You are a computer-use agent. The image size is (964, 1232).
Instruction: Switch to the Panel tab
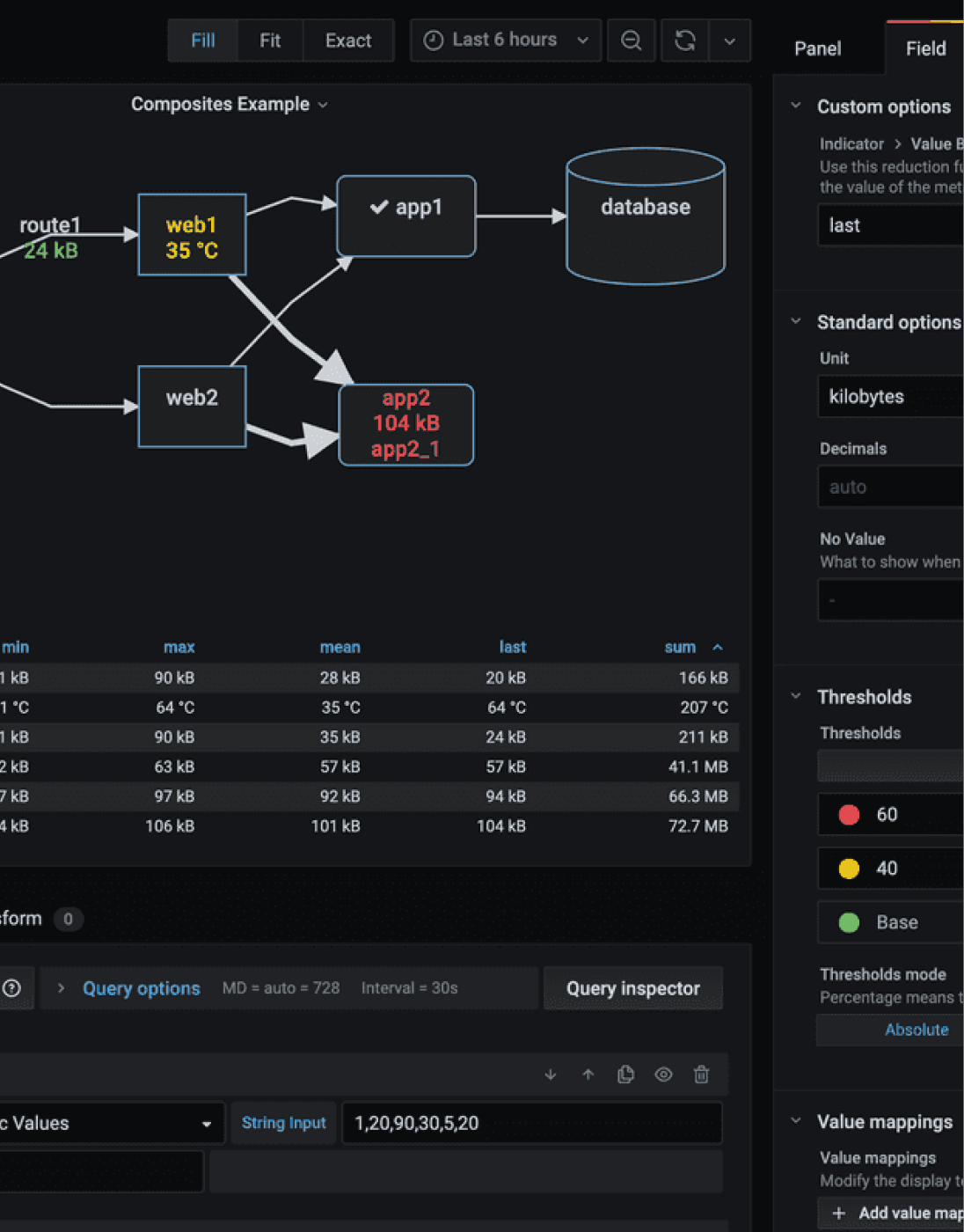(817, 48)
